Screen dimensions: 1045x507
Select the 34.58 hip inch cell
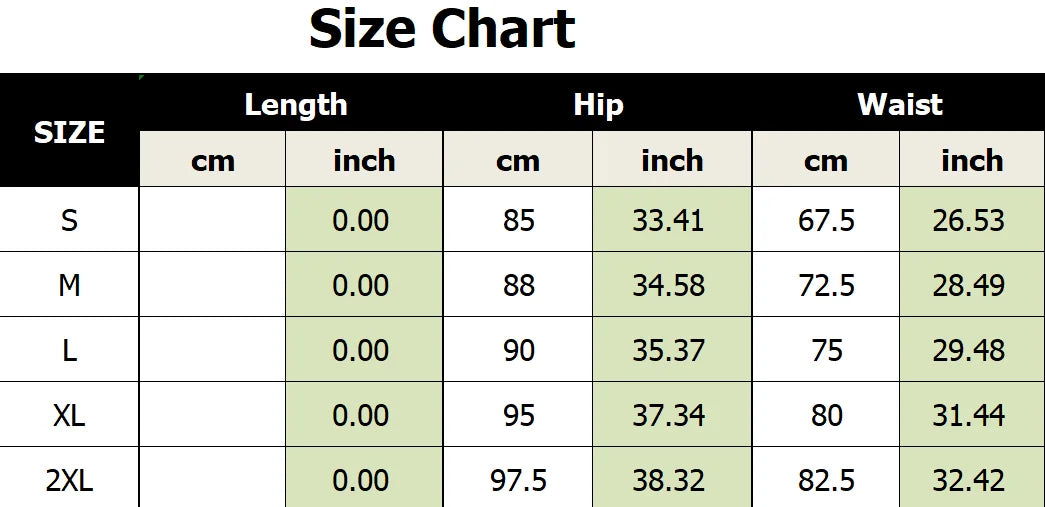pyautogui.click(x=668, y=285)
